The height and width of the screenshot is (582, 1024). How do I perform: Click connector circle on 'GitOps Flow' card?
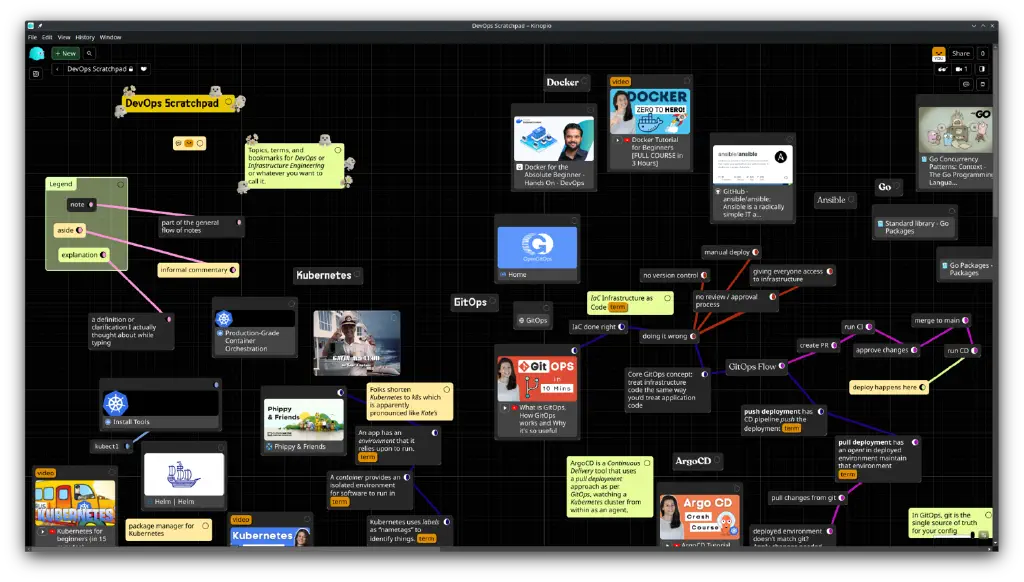[782, 366]
